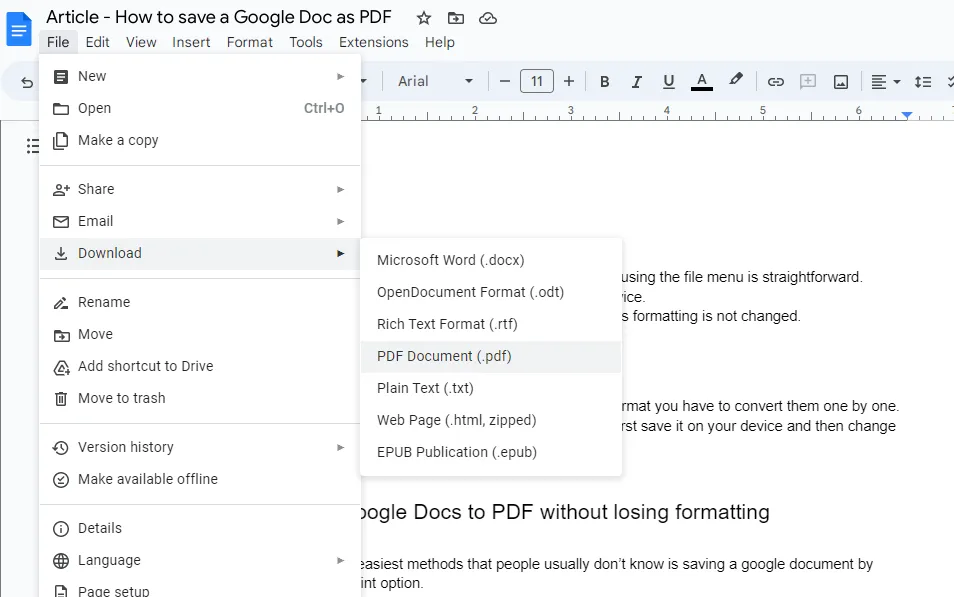954x597 pixels.
Task: Download as OpenDocument Format (.odt)
Action: pyautogui.click(x=491, y=292)
